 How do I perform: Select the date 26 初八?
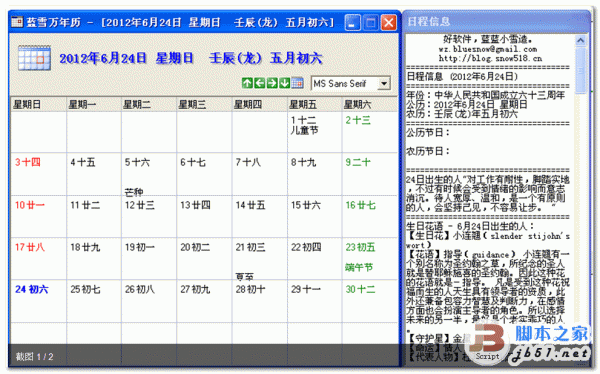click(x=149, y=301)
